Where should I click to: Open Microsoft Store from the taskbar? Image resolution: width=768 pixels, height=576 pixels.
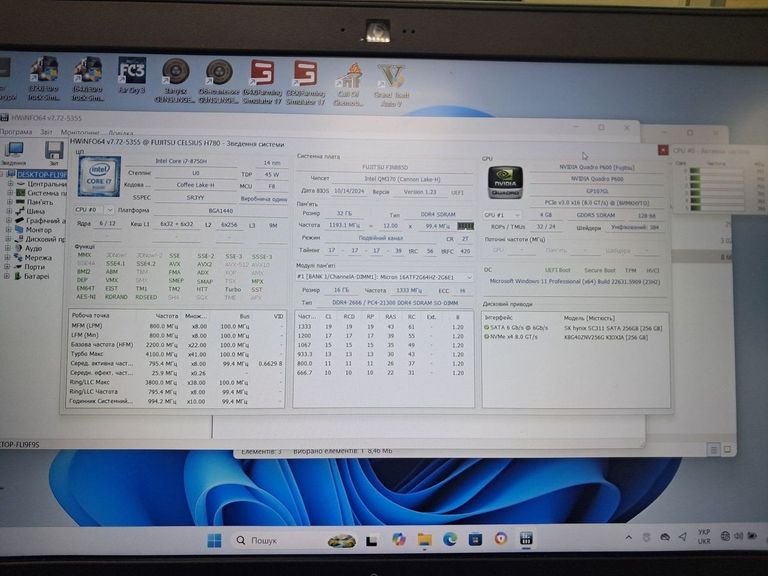(475, 539)
